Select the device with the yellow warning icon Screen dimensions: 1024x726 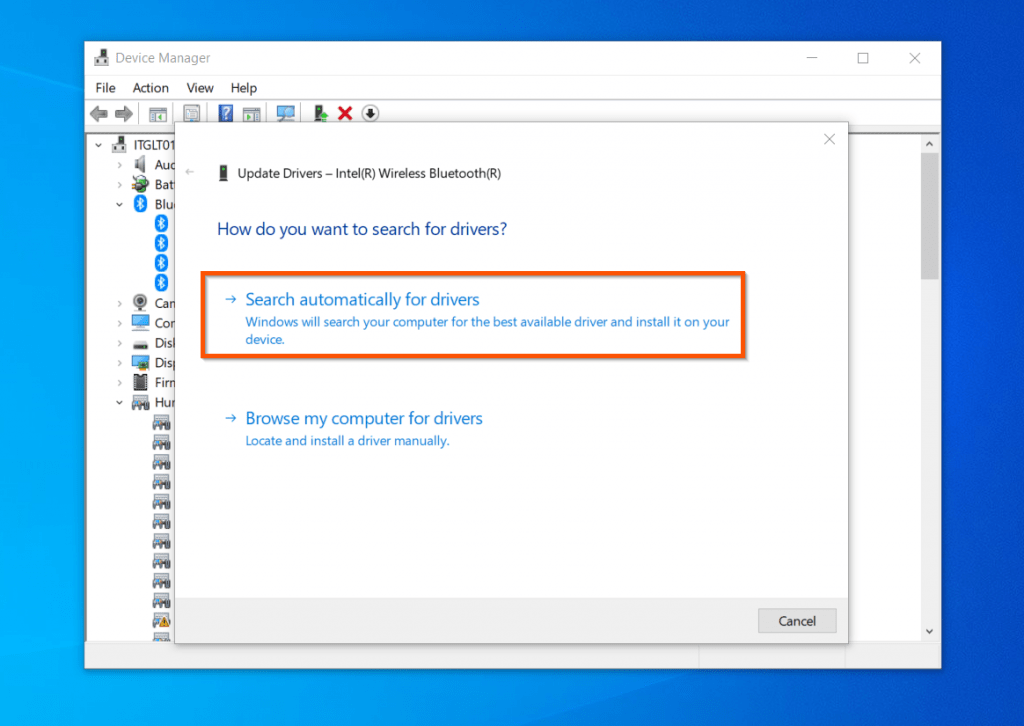point(161,619)
